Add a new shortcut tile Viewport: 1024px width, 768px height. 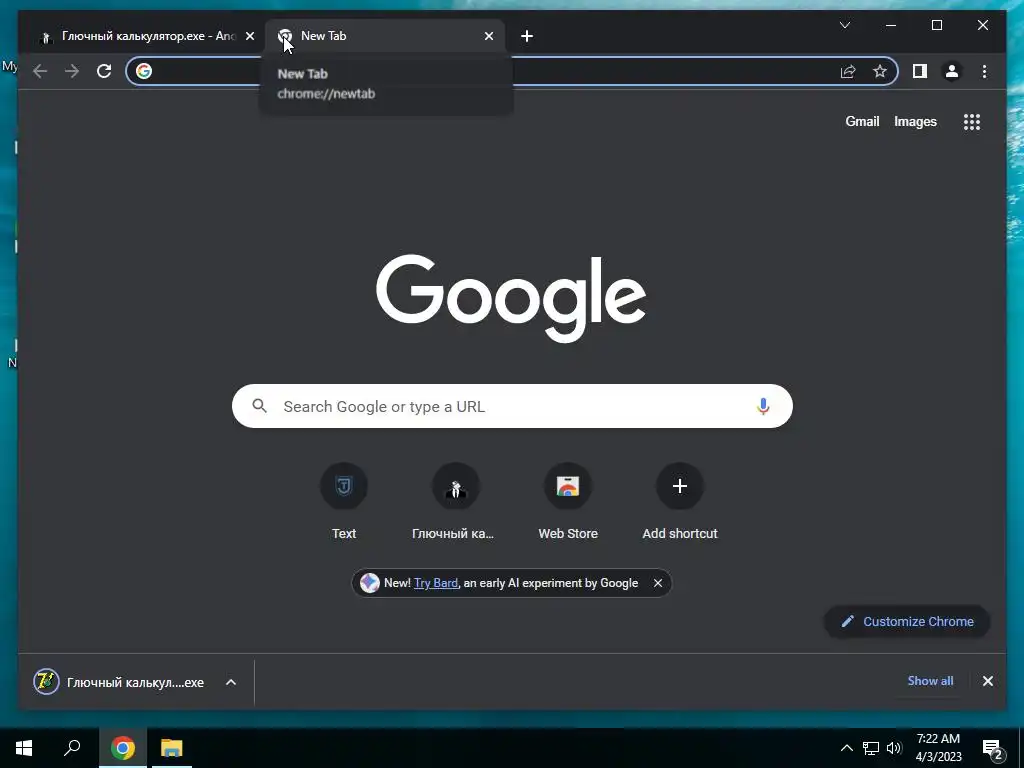pyautogui.click(x=680, y=502)
